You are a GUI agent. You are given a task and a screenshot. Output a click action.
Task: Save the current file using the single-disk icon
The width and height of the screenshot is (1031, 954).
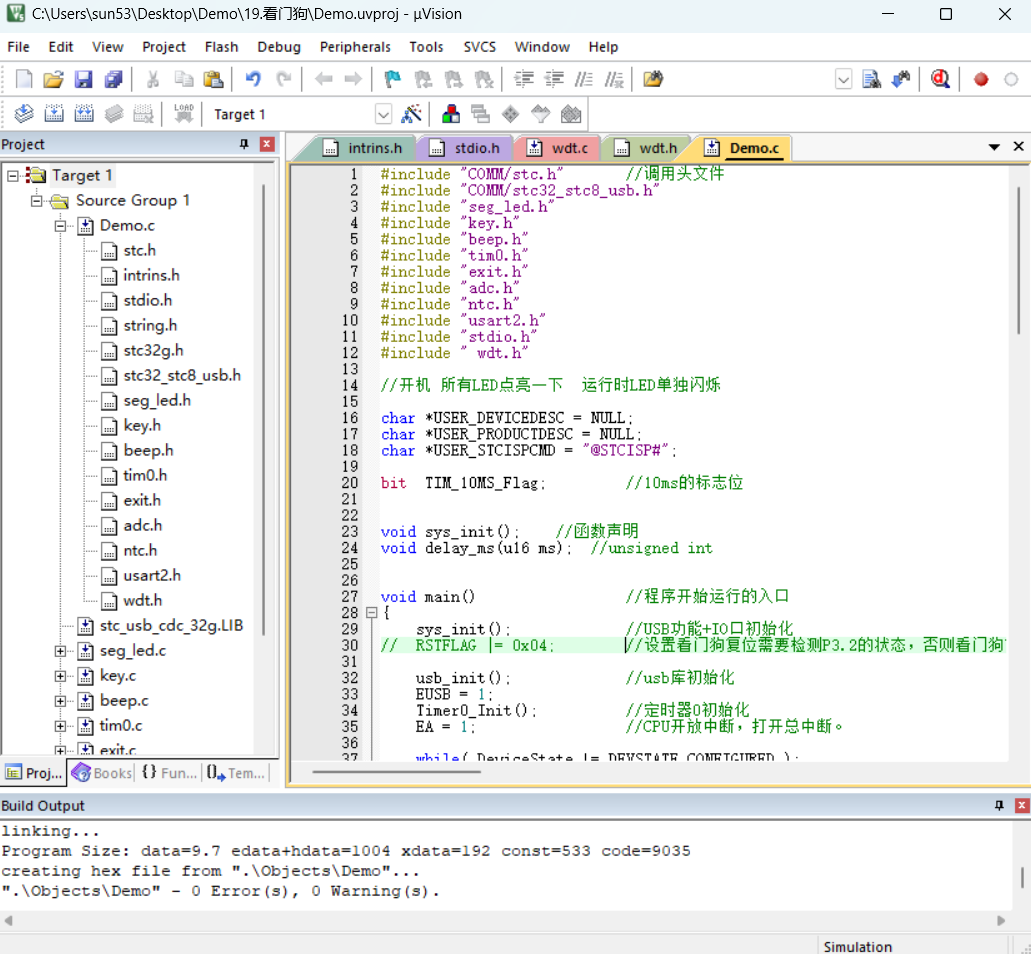point(84,80)
